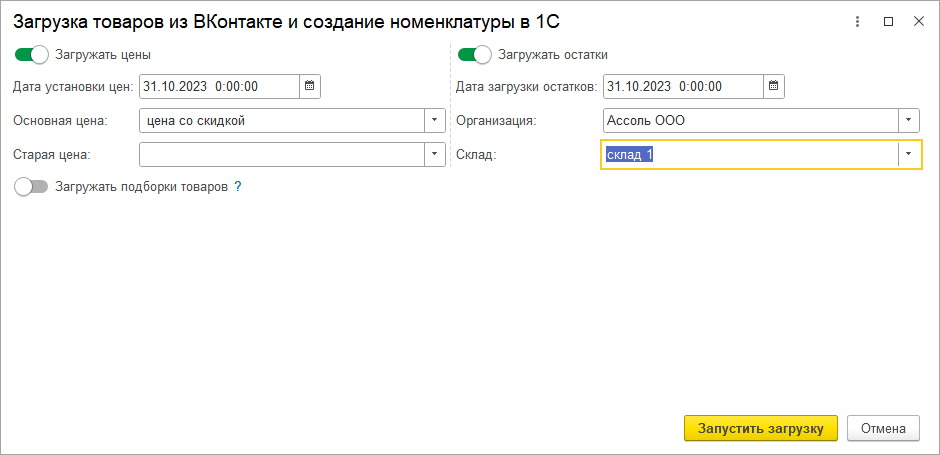Close the dialog with the X icon

click(x=918, y=21)
